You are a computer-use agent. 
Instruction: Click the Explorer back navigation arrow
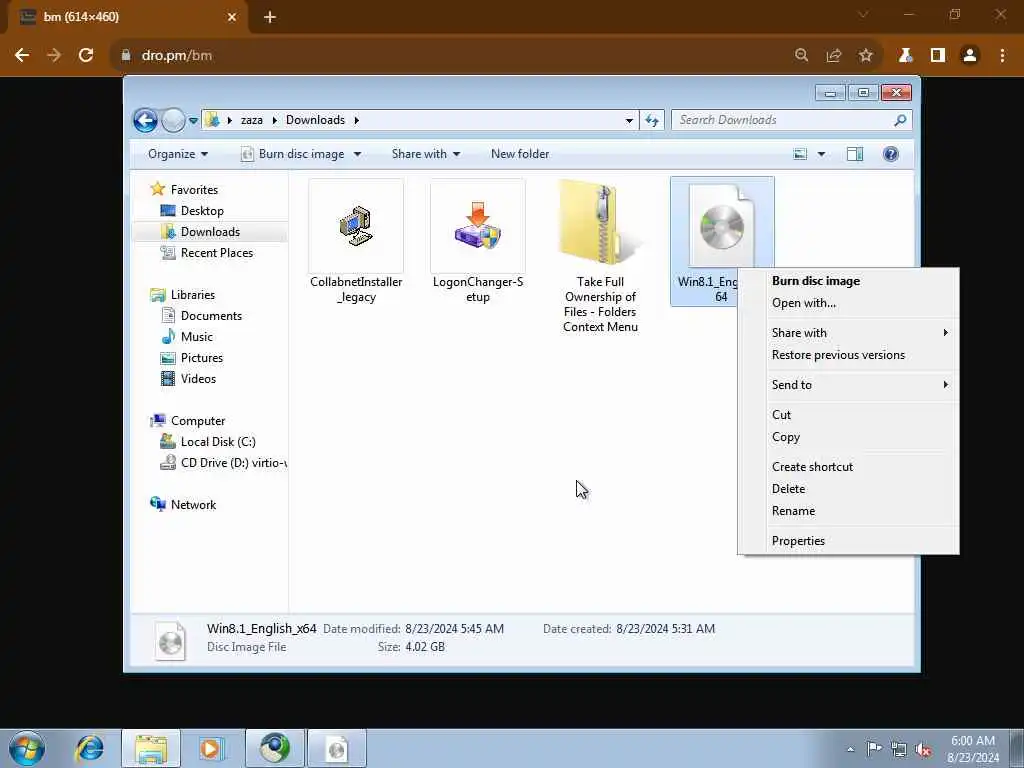pos(145,120)
